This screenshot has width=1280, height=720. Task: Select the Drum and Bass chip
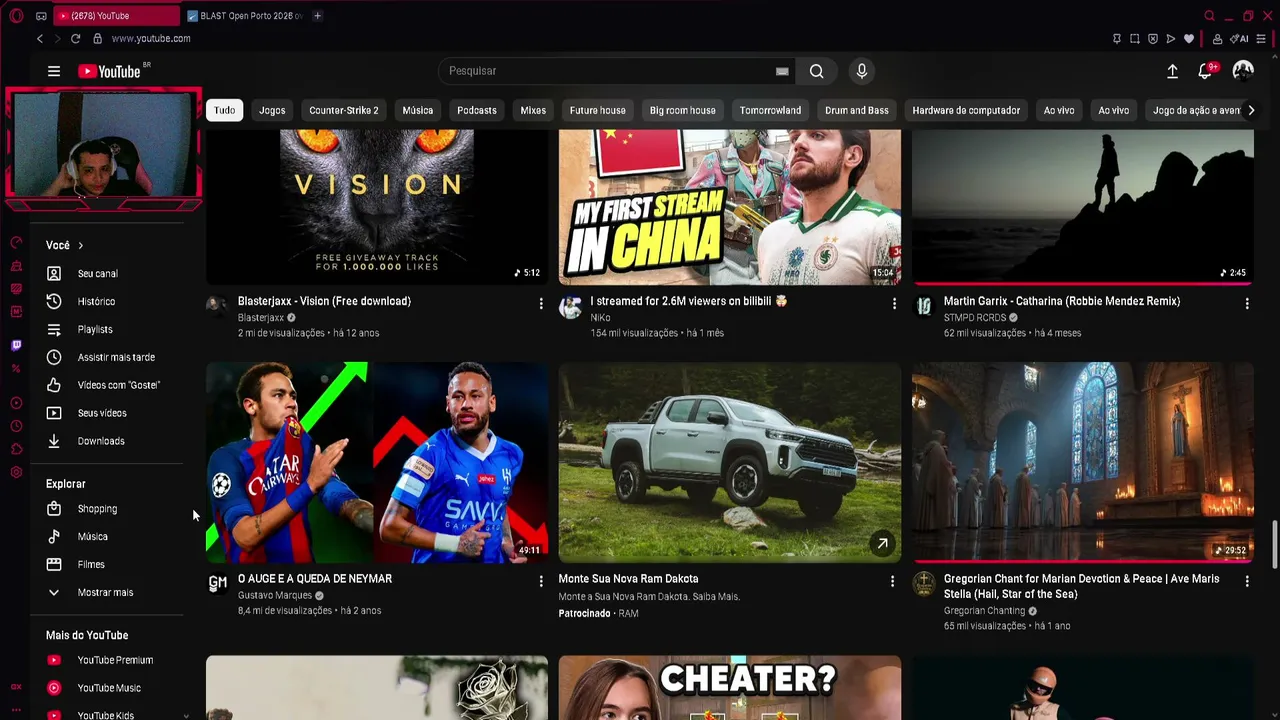click(x=857, y=110)
